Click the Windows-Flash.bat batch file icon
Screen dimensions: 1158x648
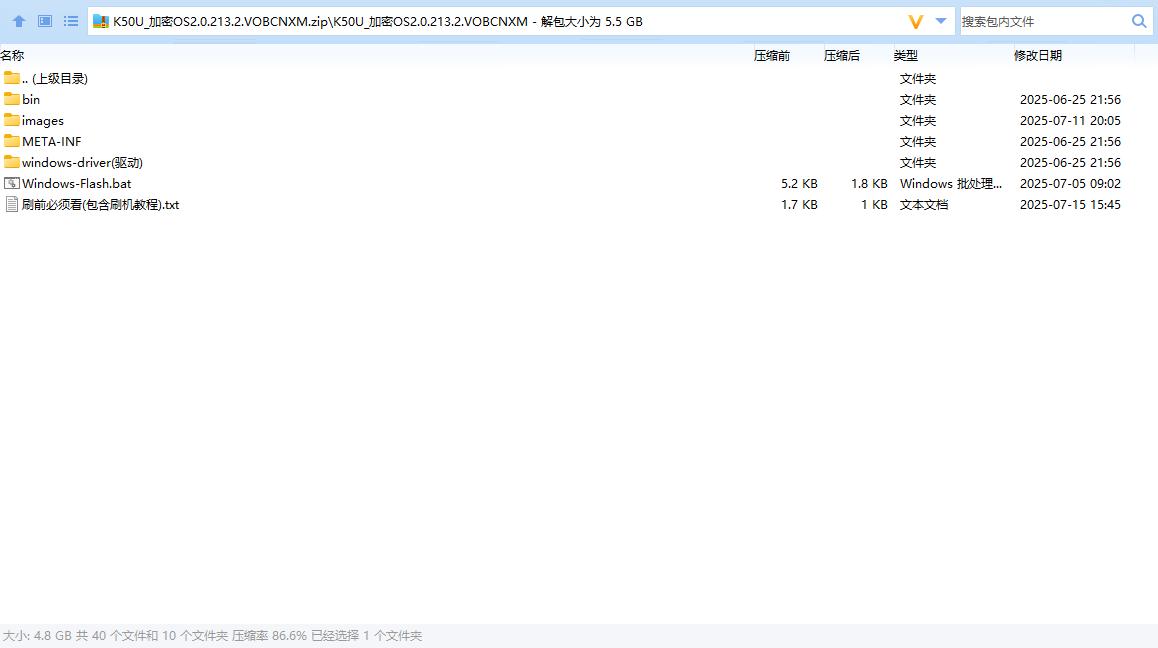pos(12,183)
